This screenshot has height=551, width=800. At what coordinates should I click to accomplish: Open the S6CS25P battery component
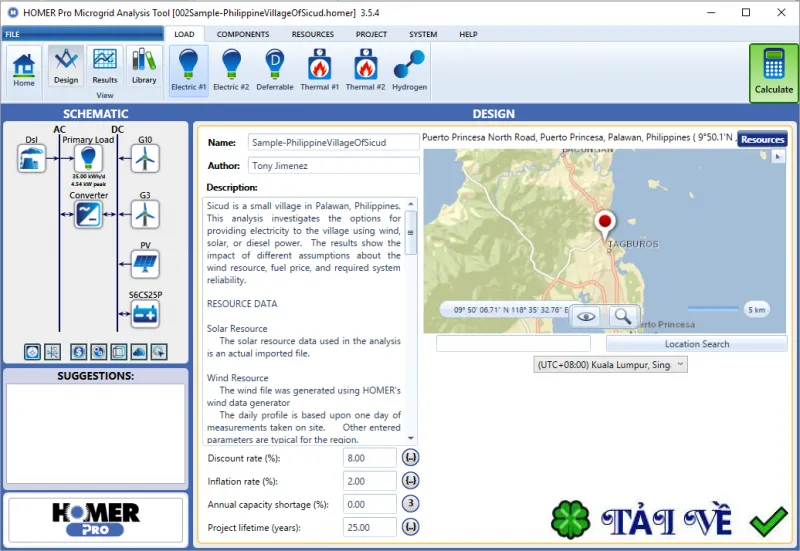point(145,314)
